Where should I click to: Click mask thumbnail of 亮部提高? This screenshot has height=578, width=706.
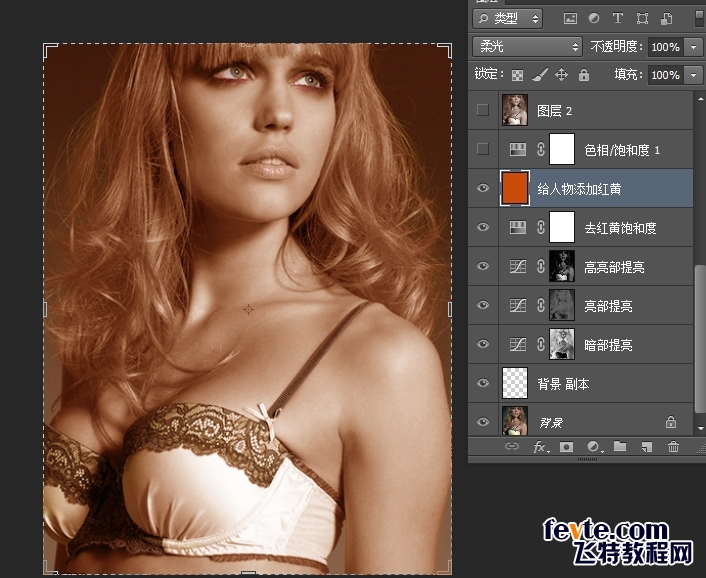pyautogui.click(x=562, y=305)
